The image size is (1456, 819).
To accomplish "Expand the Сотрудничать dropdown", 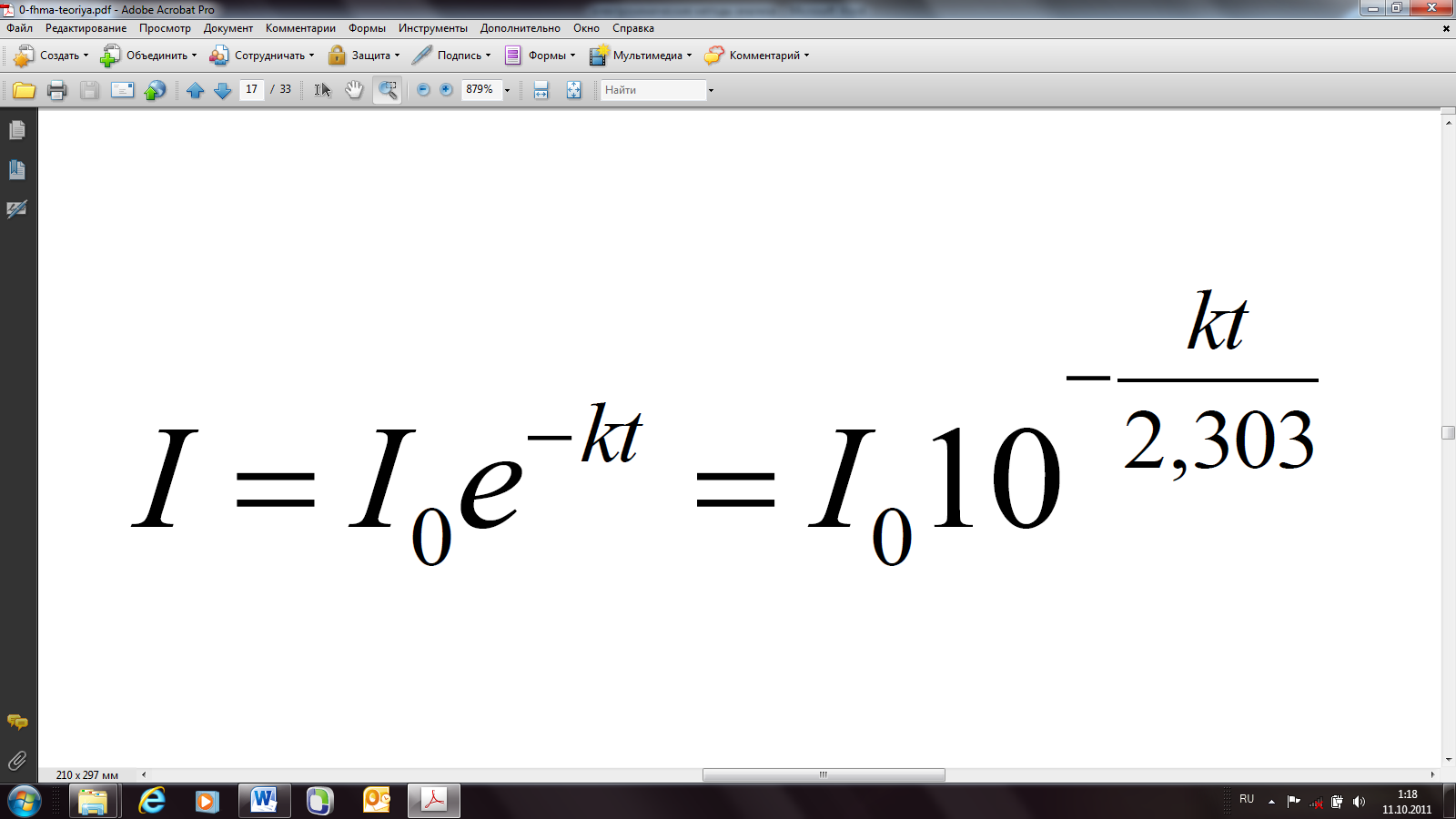I will (x=311, y=56).
